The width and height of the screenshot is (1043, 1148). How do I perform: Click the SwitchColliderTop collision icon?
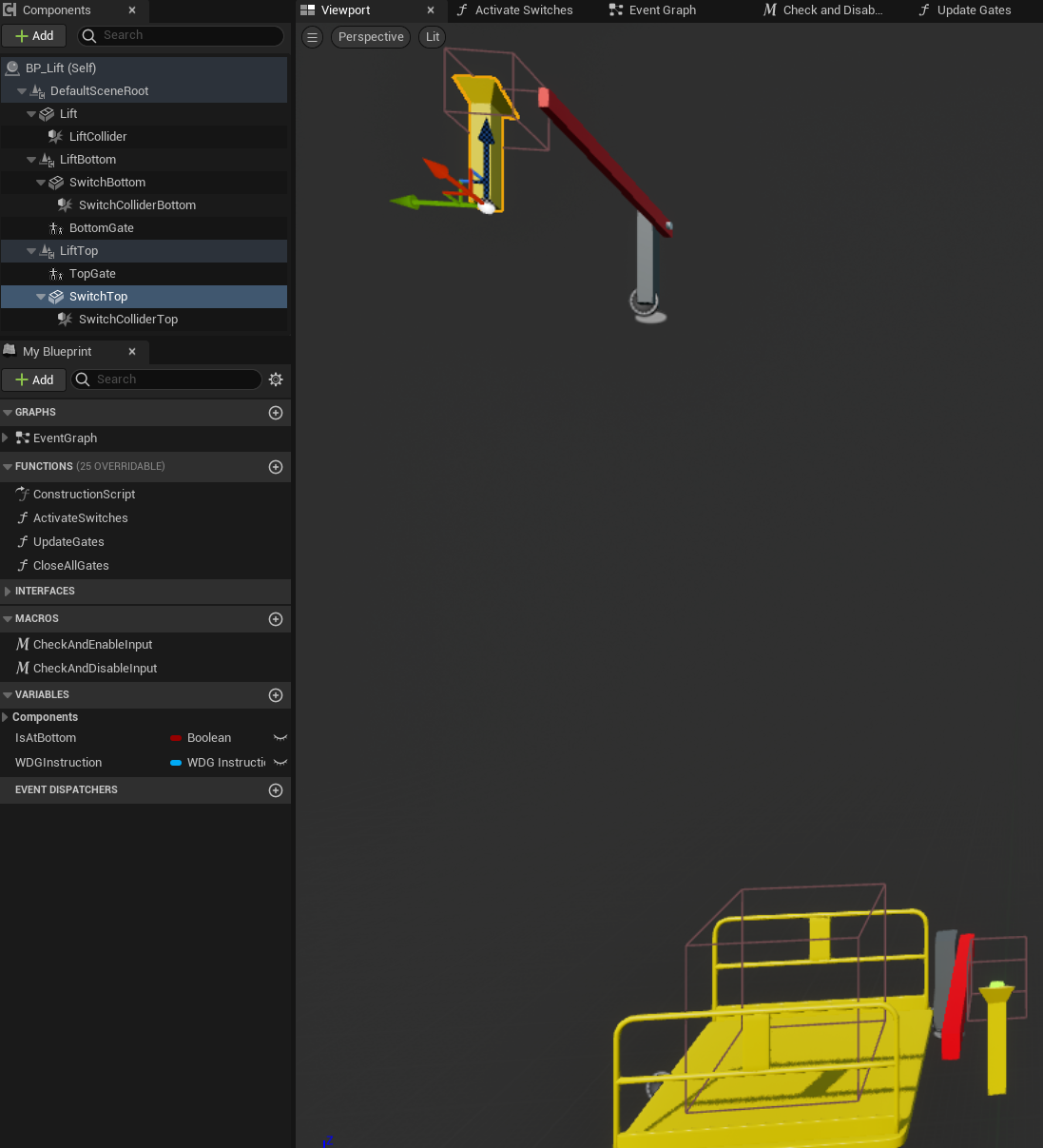[x=66, y=320]
